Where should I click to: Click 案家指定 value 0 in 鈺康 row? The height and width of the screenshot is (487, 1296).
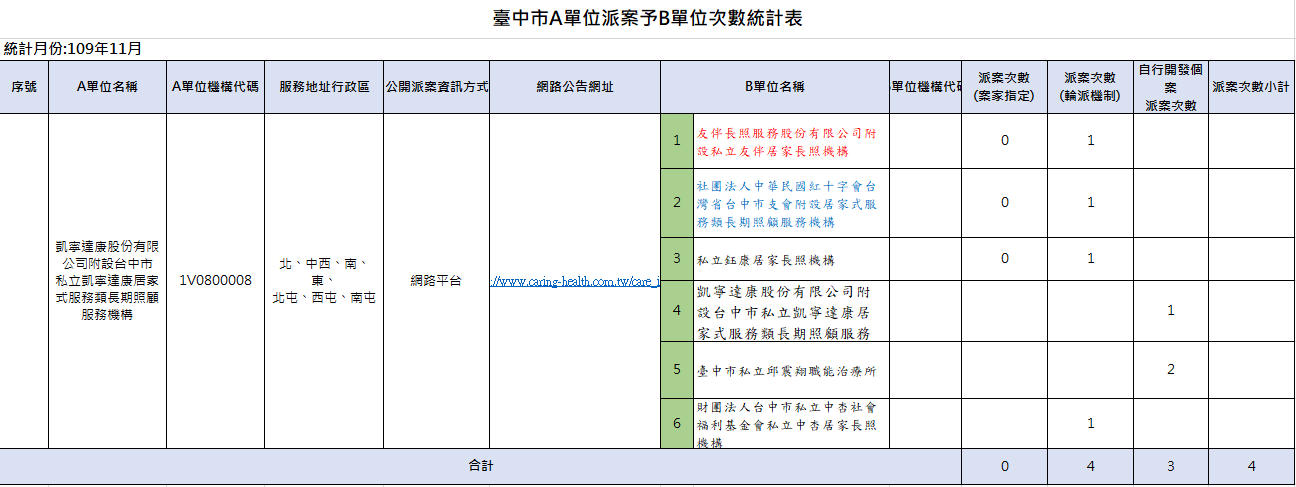pyautogui.click(x=1004, y=259)
